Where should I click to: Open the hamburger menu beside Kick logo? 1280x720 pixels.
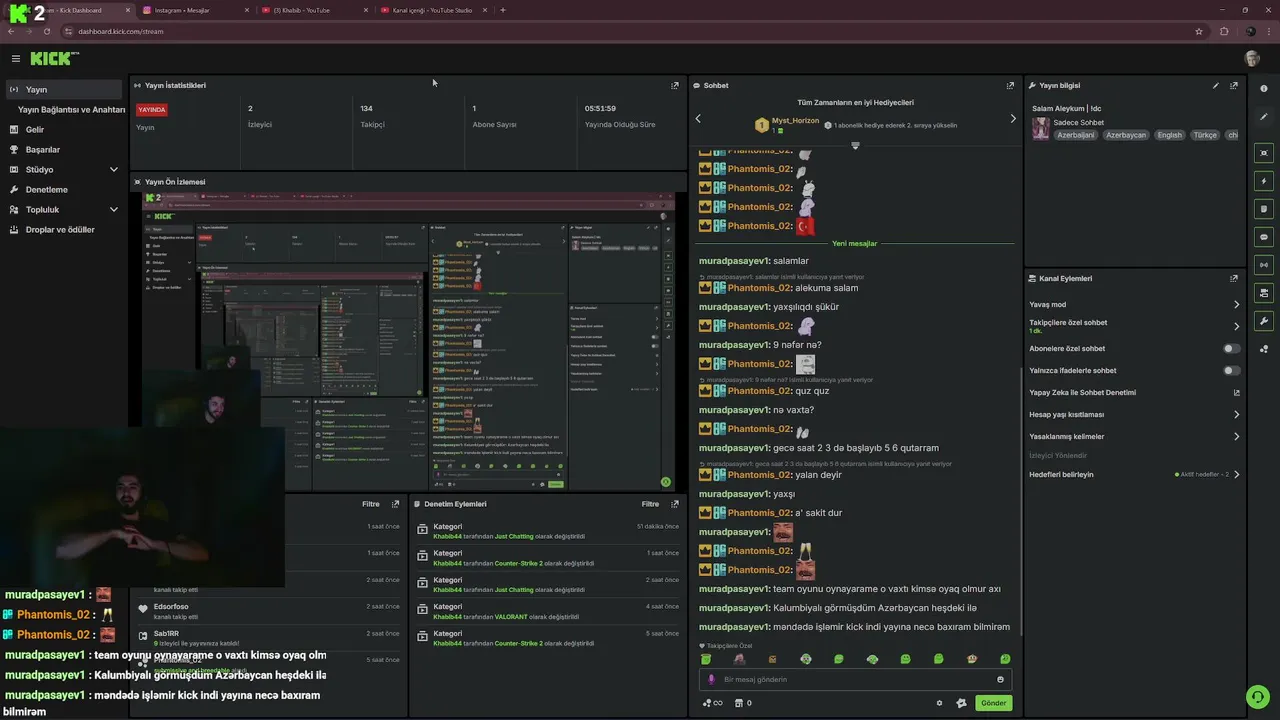[x=16, y=59]
